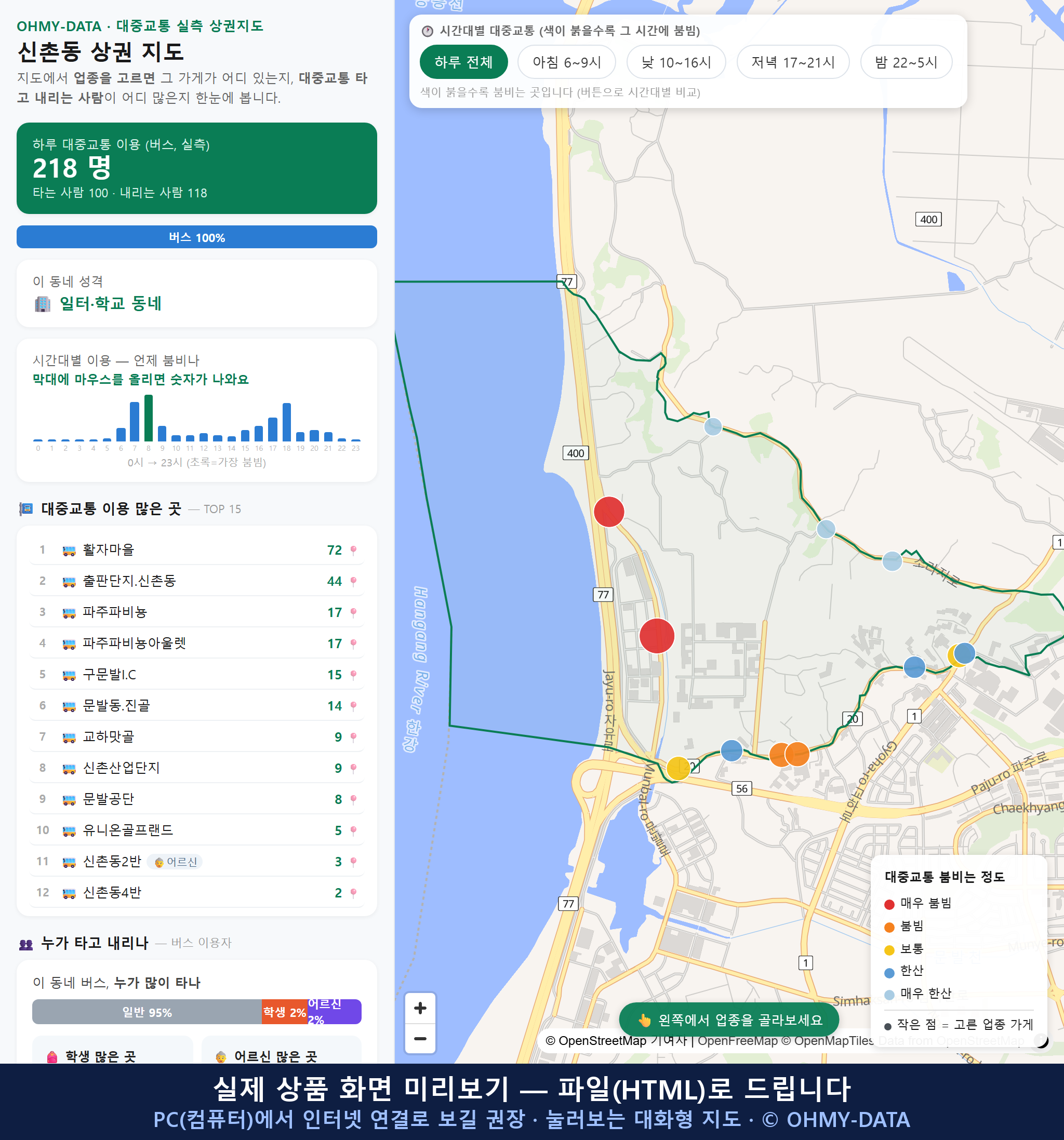Image resolution: width=1064 pixels, height=1140 pixels.
Task: Click the light blue 매우 한산 legend dot
Action: (x=889, y=995)
